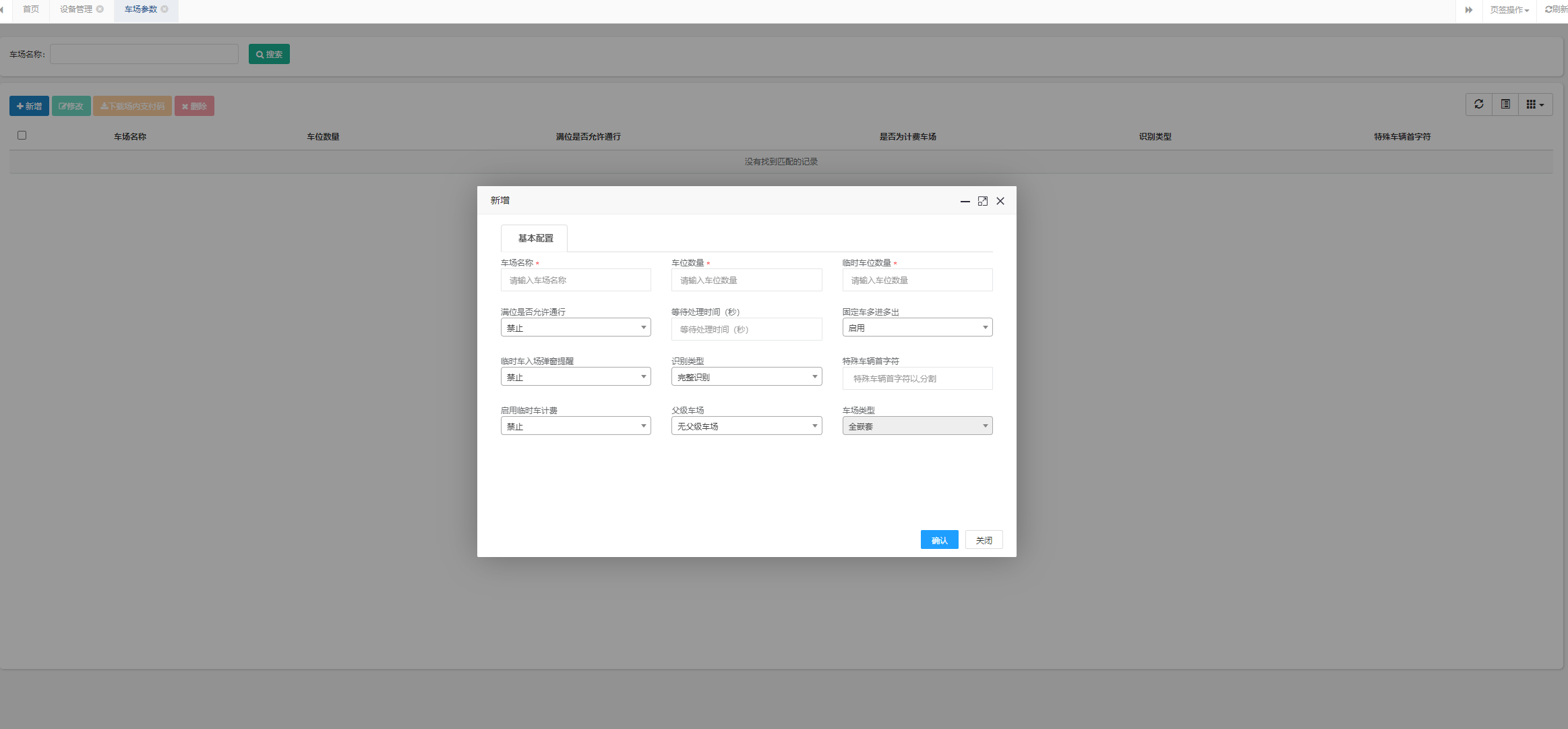Click the 新增 add button
This screenshot has height=729, width=1568.
(x=29, y=107)
